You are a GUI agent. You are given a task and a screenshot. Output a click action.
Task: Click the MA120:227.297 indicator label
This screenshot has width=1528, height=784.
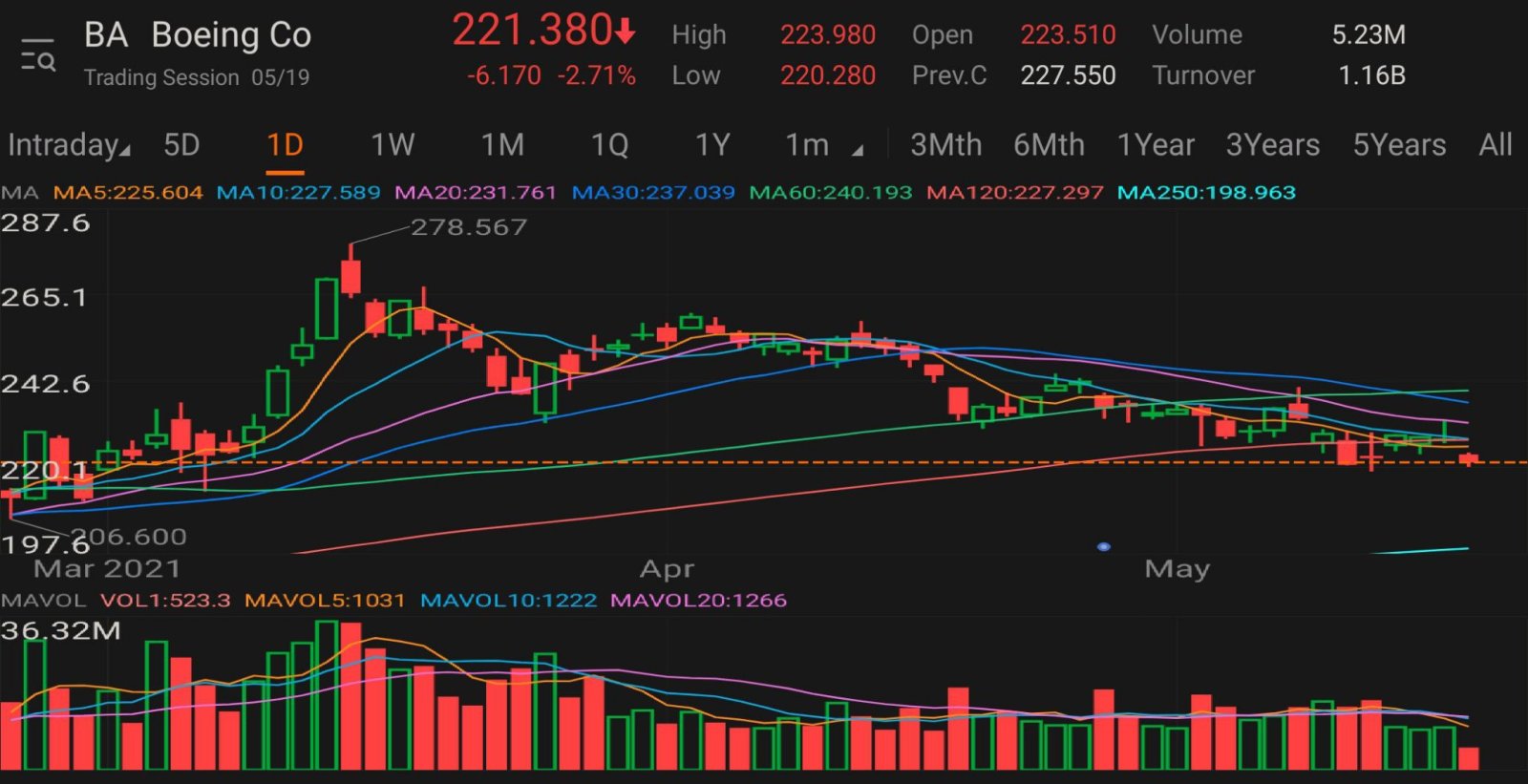(x=1014, y=192)
